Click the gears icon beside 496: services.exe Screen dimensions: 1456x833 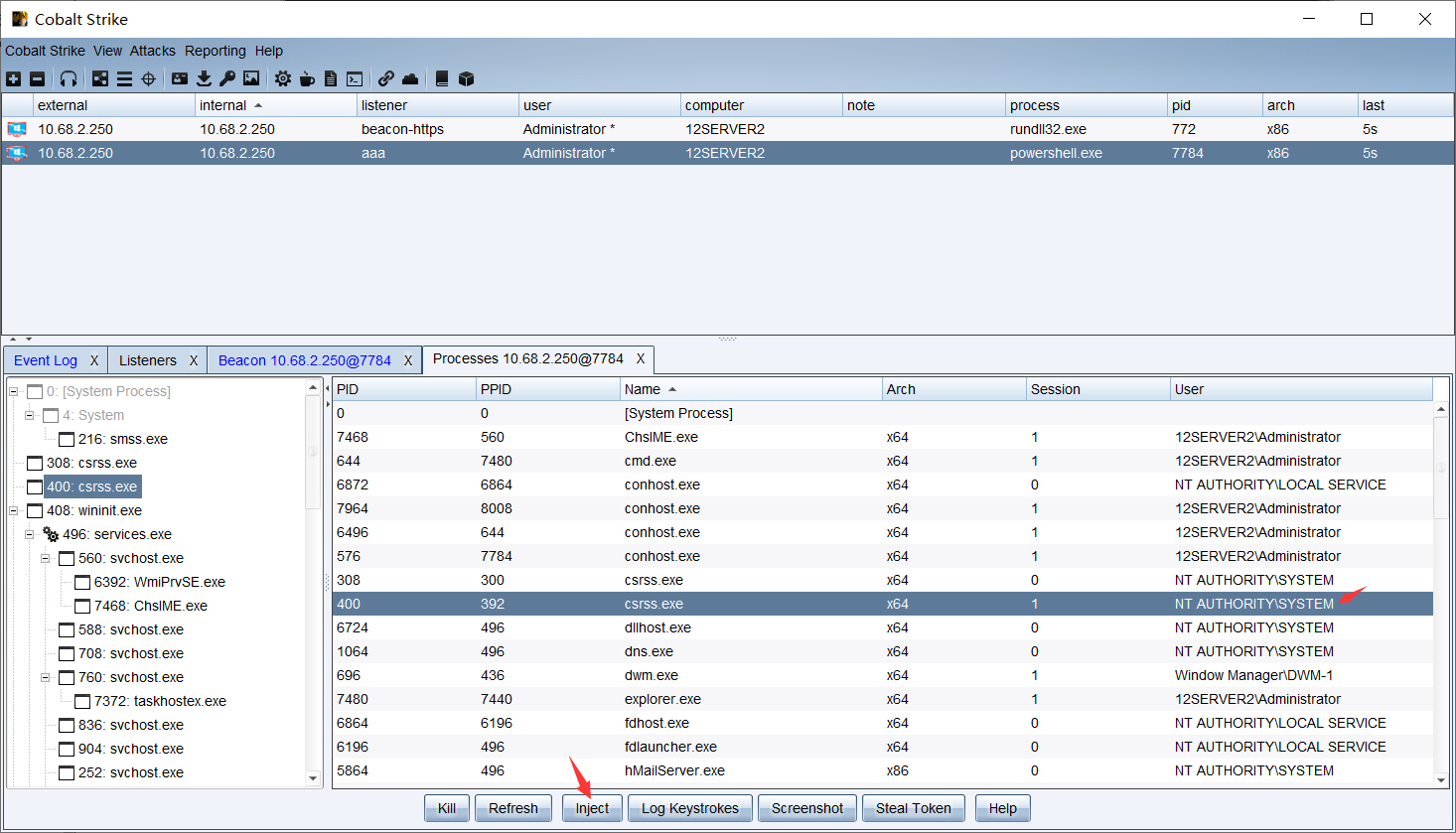tap(51, 534)
